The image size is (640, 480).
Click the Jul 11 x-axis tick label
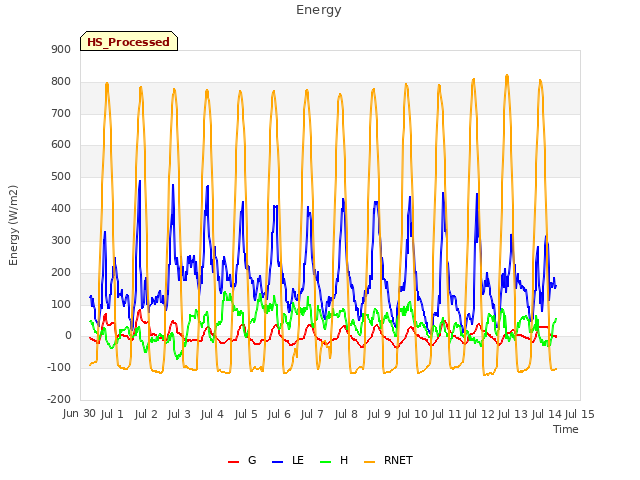click(x=446, y=414)
